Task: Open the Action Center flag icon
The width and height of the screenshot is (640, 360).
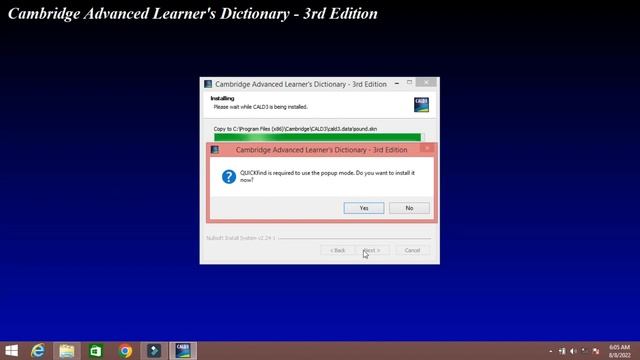Action: 596,351
